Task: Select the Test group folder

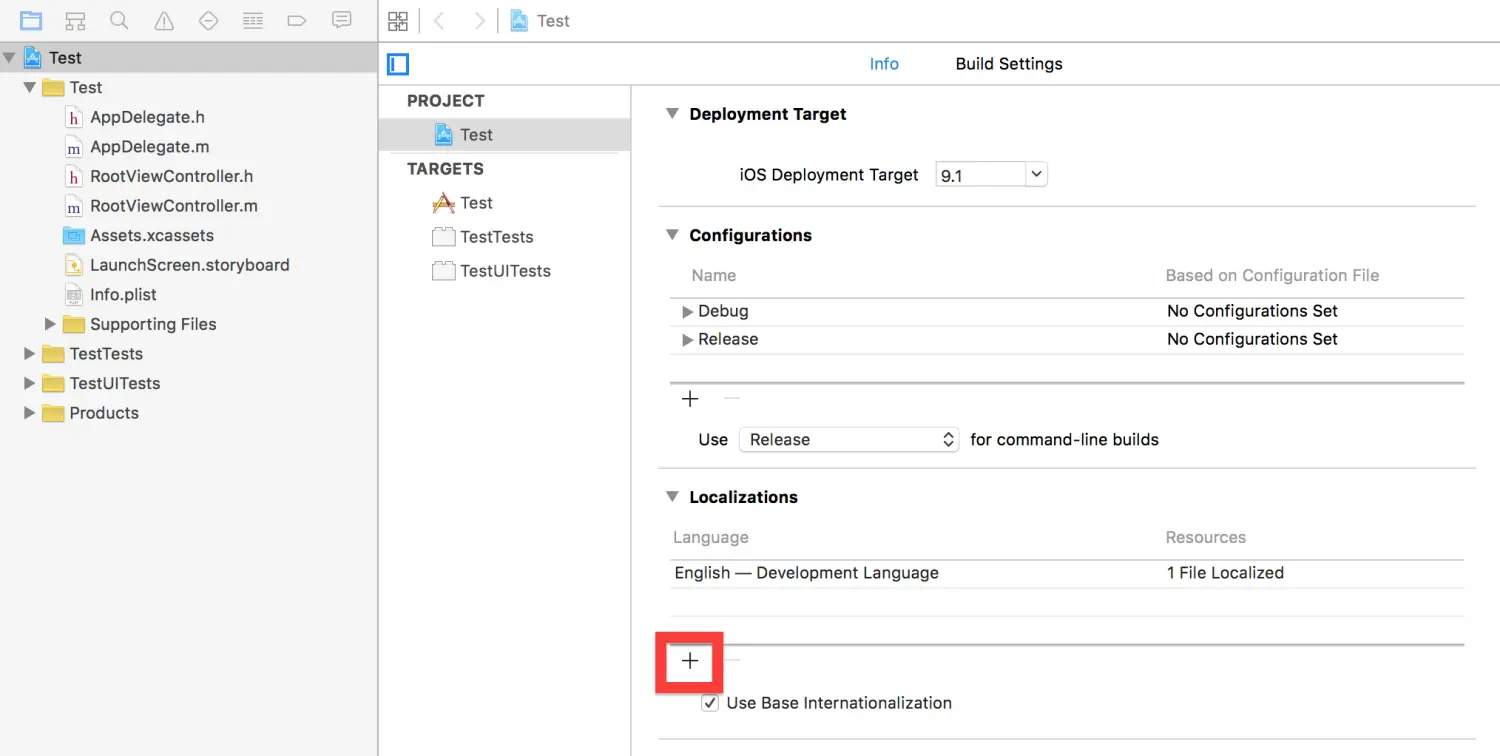Action: tap(72, 88)
